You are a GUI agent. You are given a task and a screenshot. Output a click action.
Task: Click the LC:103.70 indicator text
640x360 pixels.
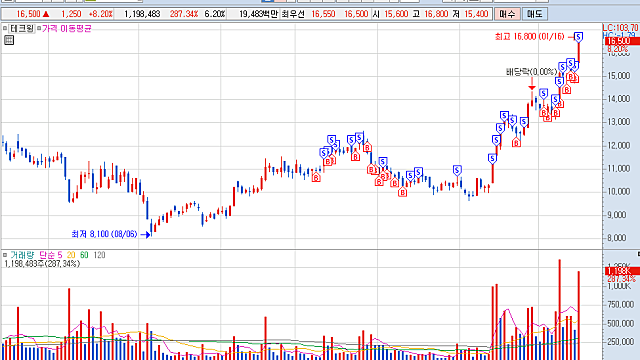620,28
